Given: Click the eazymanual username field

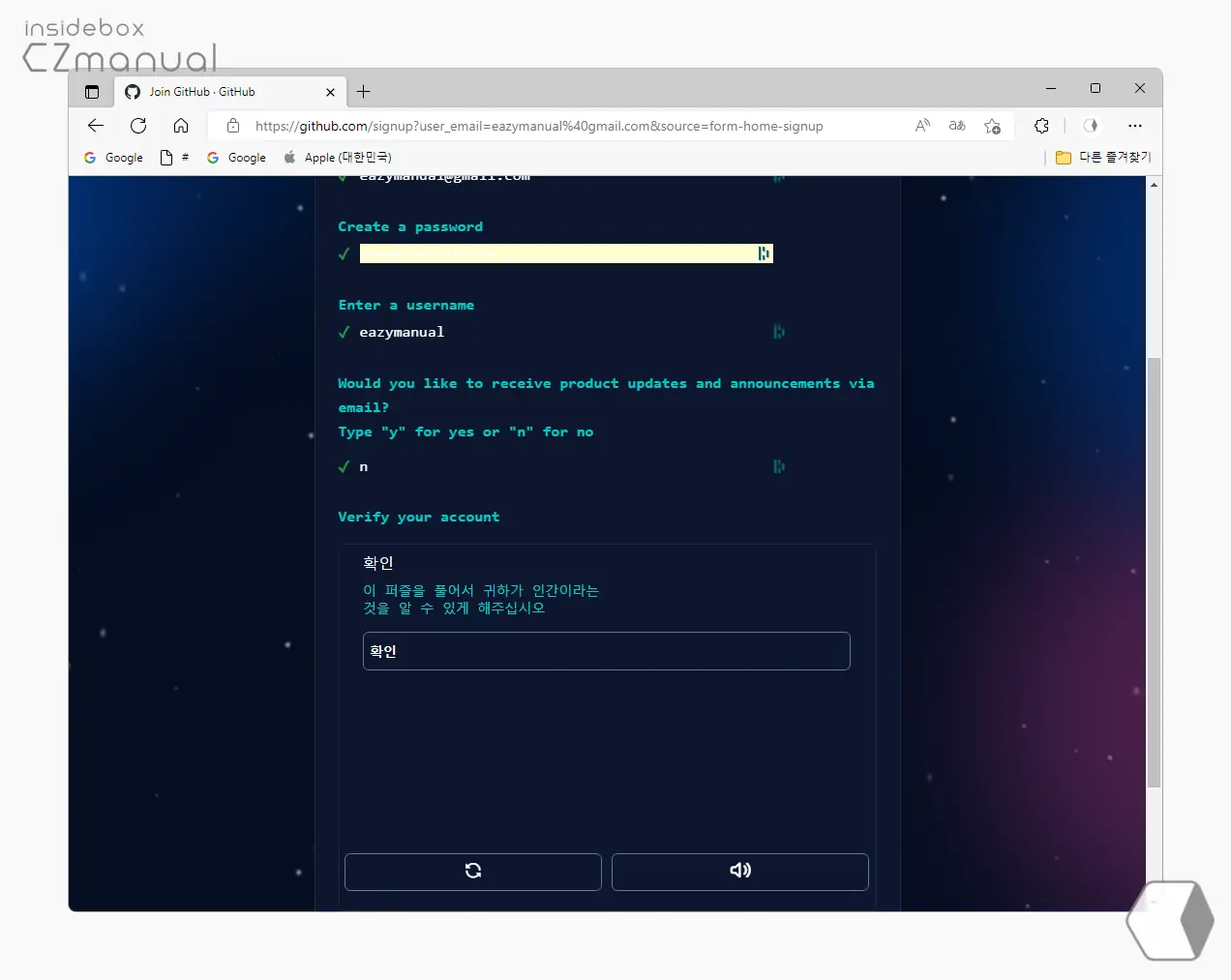Looking at the screenshot, I should [x=564, y=332].
